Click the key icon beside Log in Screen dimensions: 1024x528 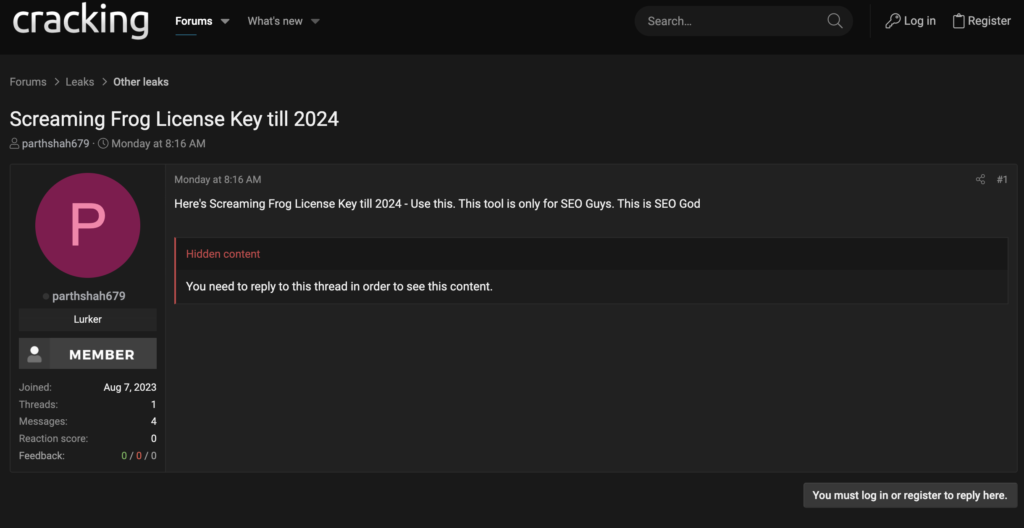coord(893,21)
